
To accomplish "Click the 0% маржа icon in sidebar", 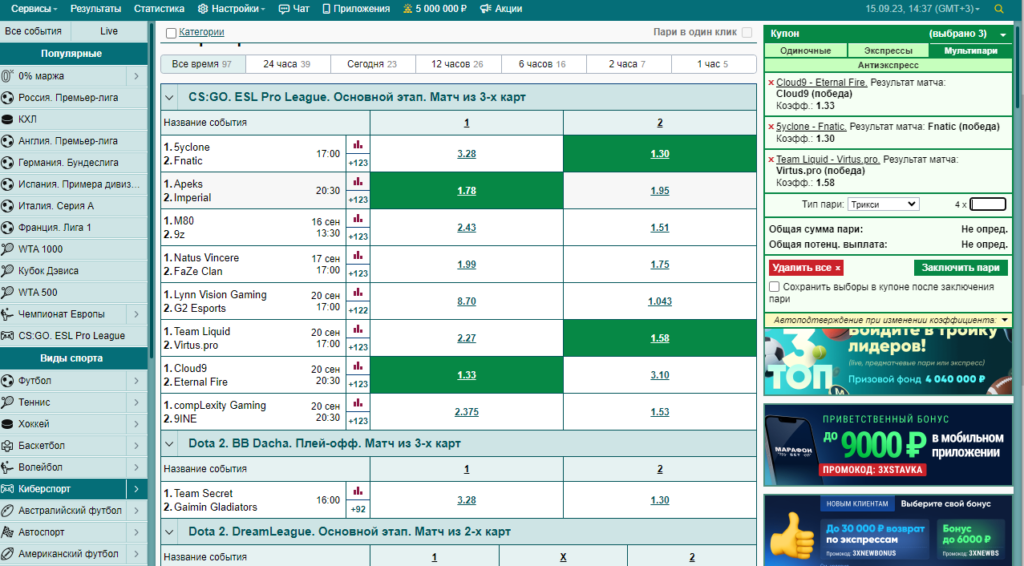I will [8, 76].
